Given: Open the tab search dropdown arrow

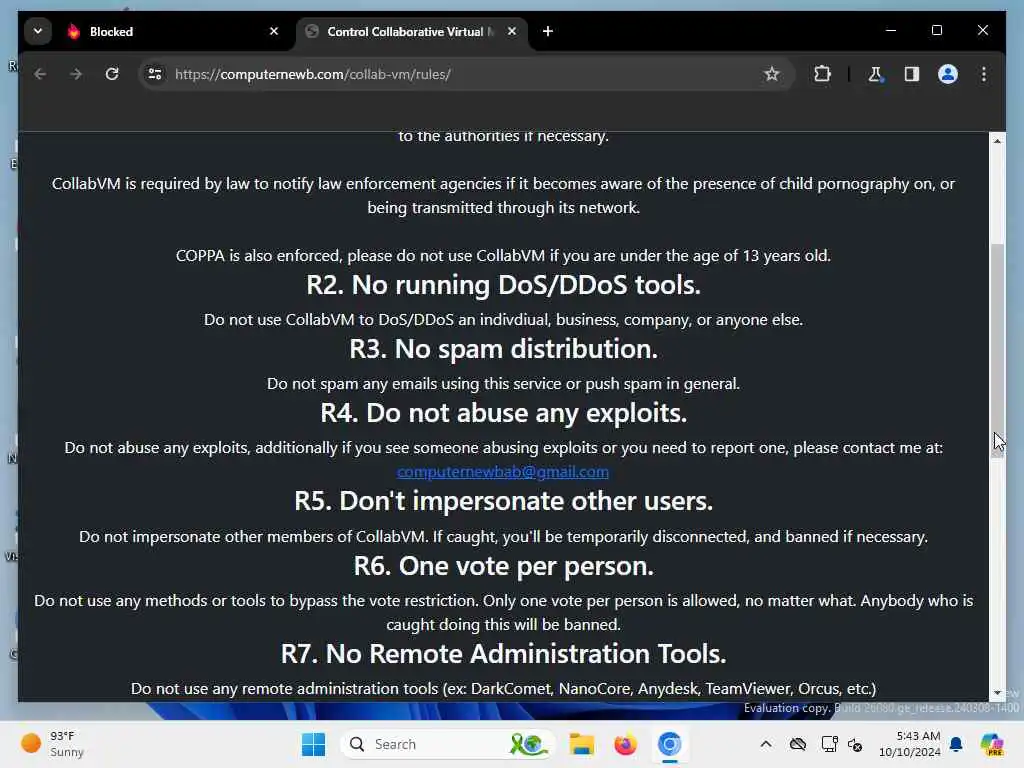Looking at the screenshot, I should point(38,31).
